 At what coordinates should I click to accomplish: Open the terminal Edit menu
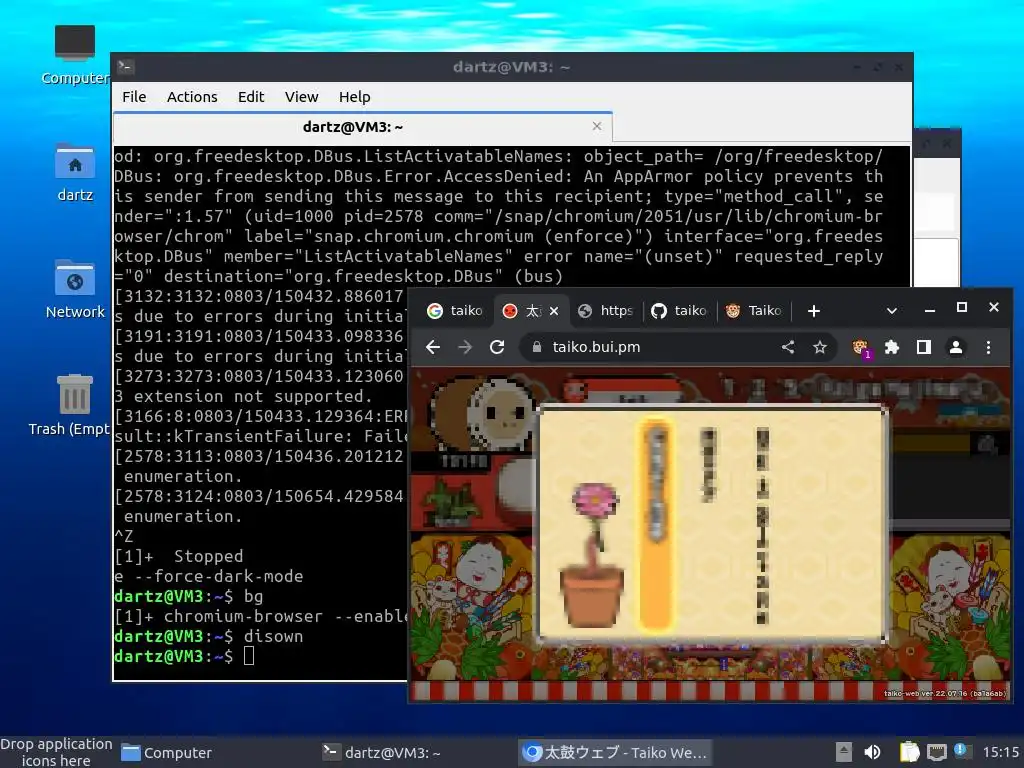[251, 97]
